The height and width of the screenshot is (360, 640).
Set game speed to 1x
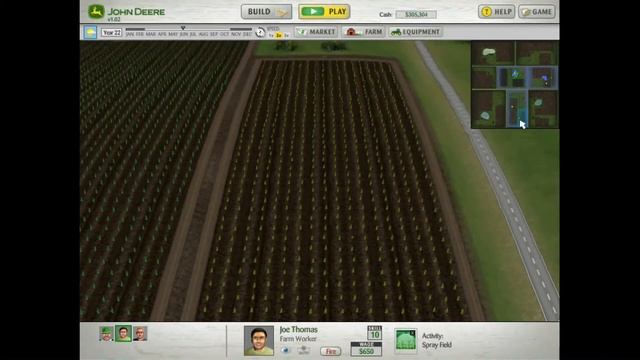[271, 36]
